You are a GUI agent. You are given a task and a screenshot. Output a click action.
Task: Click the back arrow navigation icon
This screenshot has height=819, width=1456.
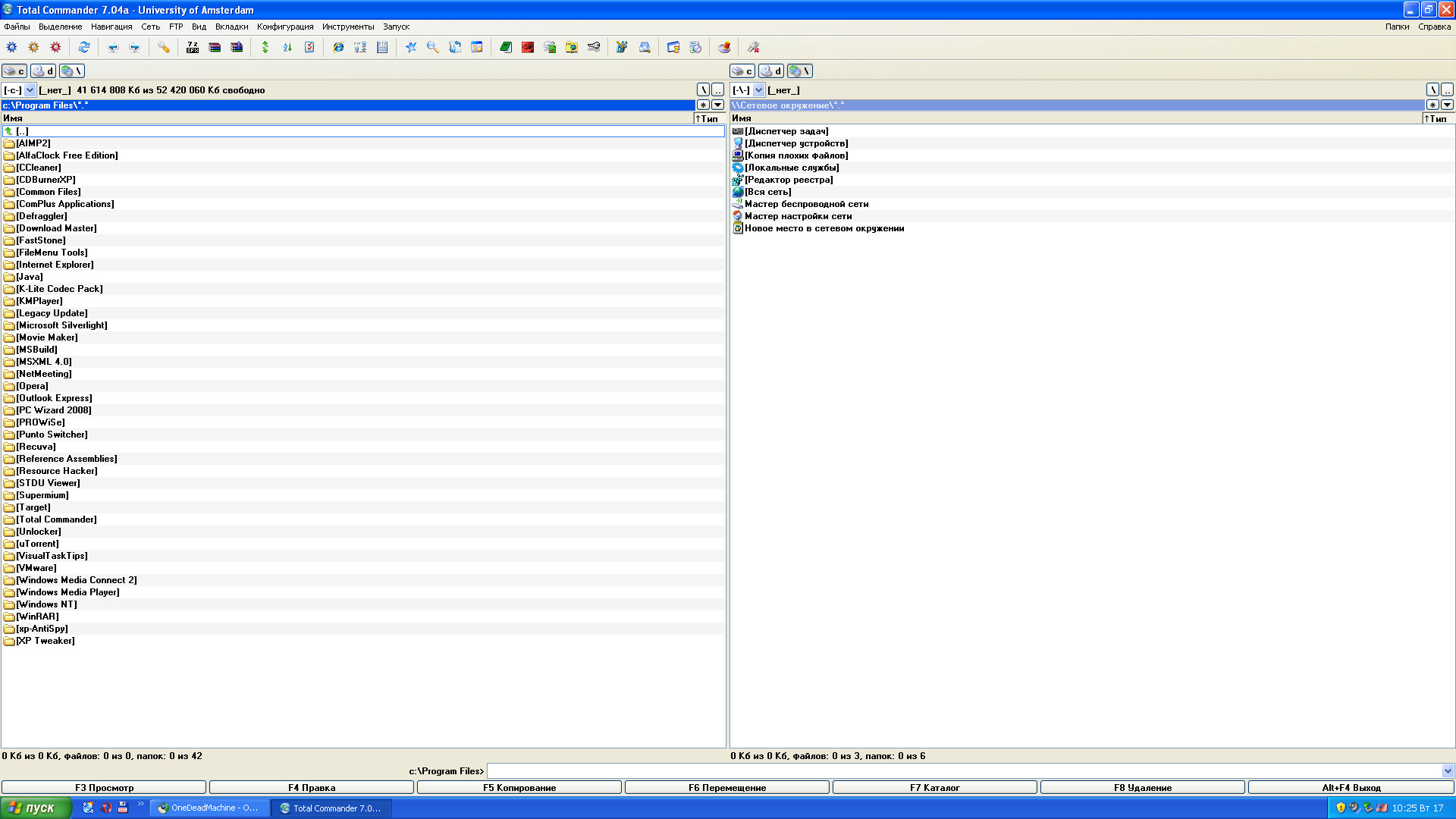tap(113, 47)
